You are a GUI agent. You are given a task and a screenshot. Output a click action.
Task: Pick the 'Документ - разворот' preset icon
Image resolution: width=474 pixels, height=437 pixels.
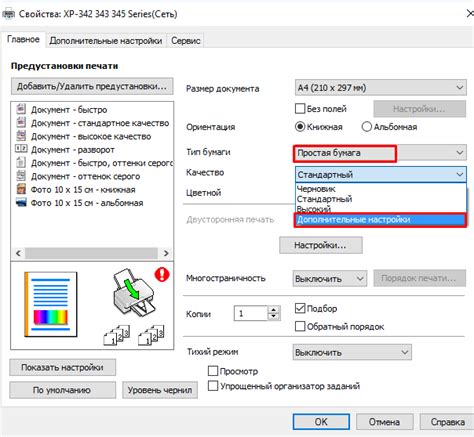coord(21,149)
